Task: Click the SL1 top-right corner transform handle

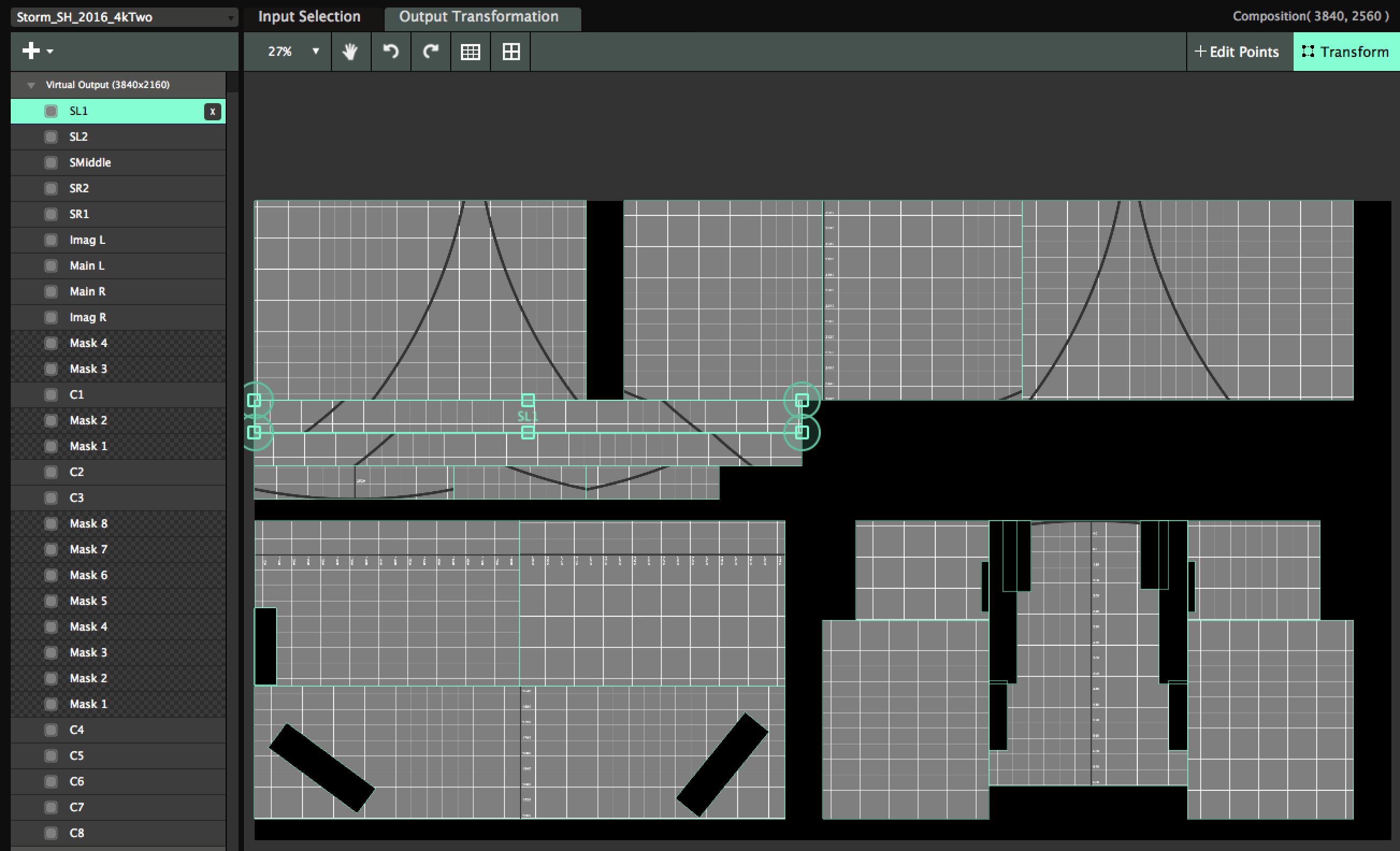Action: 801,400
